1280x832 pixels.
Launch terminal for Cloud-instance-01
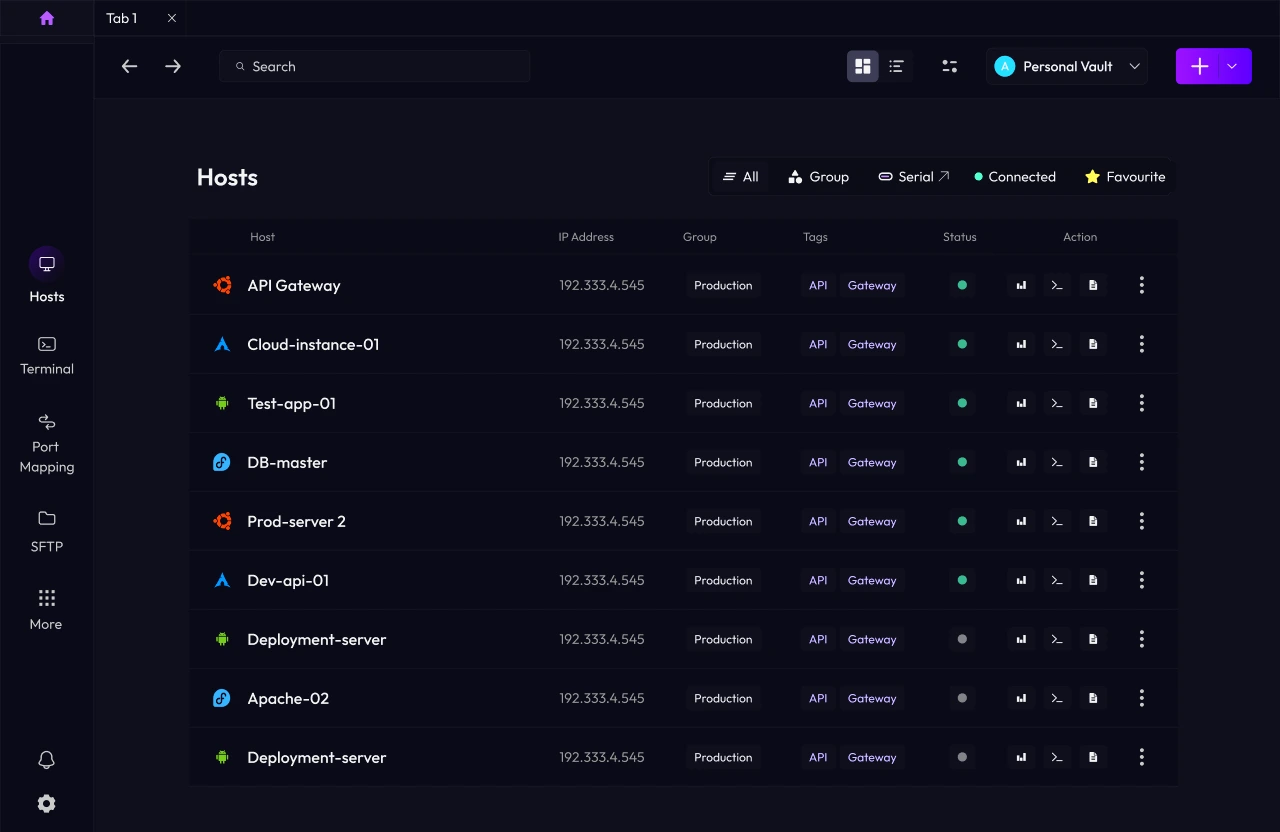(x=1057, y=344)
